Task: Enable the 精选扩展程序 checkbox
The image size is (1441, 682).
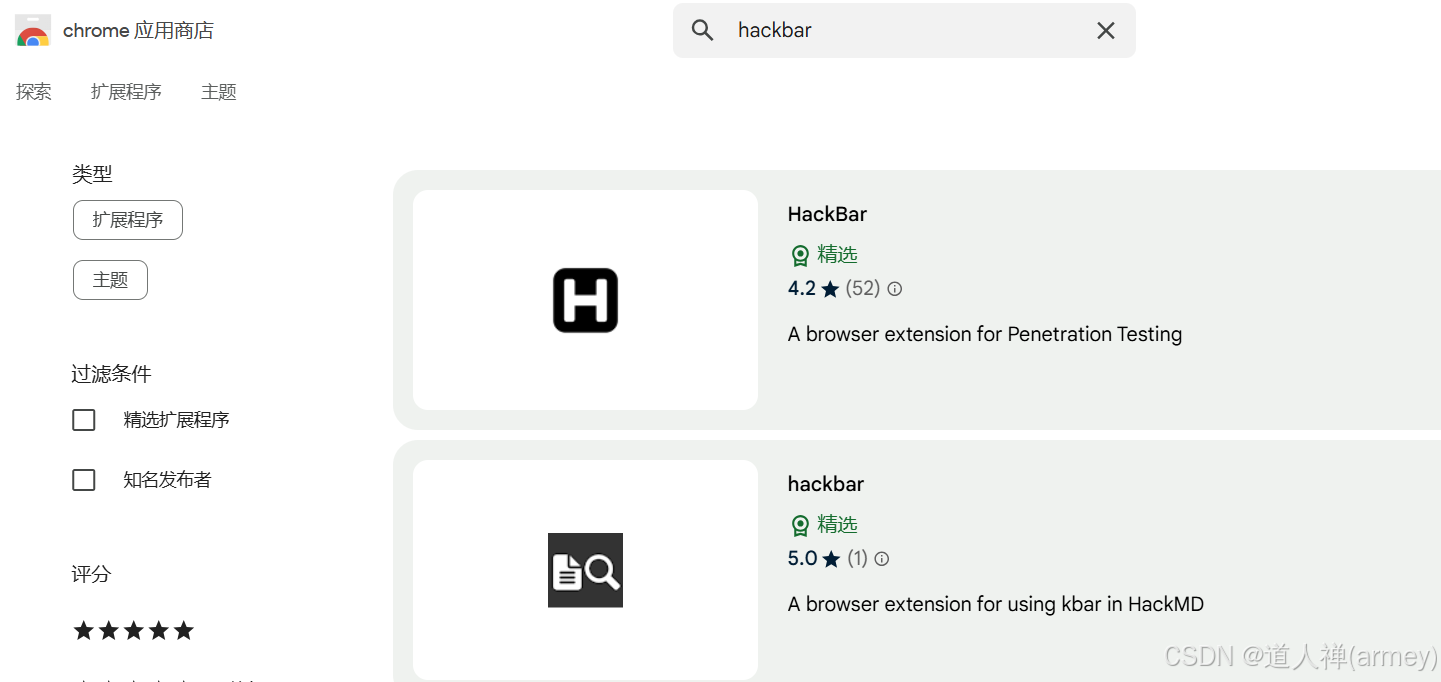Action: point(84,420)
